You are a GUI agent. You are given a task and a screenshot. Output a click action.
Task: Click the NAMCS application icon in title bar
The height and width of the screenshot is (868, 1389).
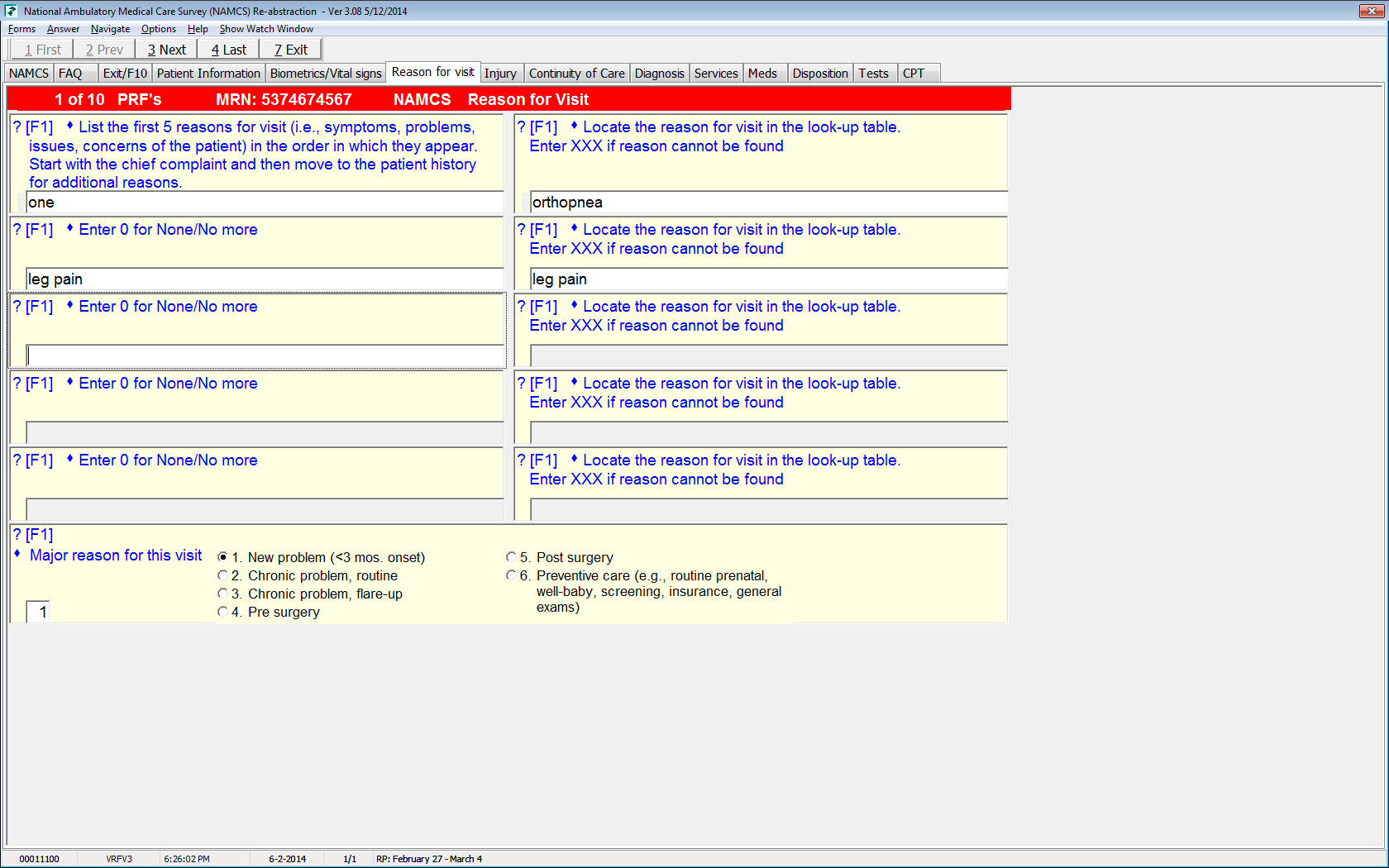click(11, 11)
